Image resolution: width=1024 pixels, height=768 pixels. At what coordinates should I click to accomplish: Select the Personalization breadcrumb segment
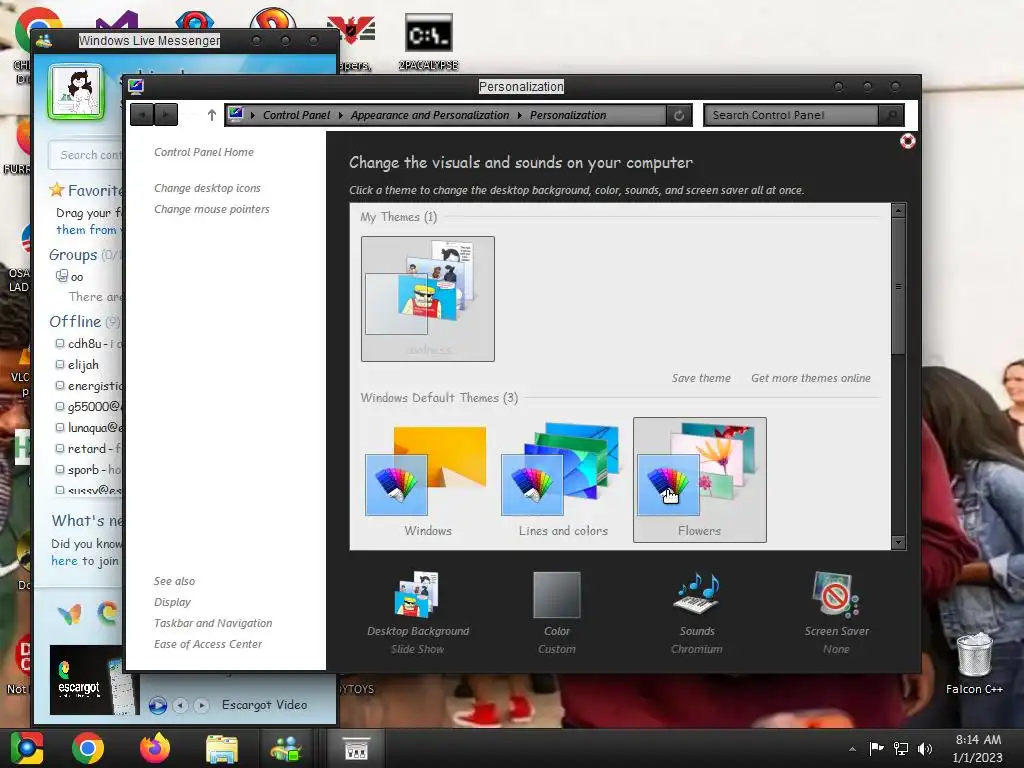[x=568, y=115]
